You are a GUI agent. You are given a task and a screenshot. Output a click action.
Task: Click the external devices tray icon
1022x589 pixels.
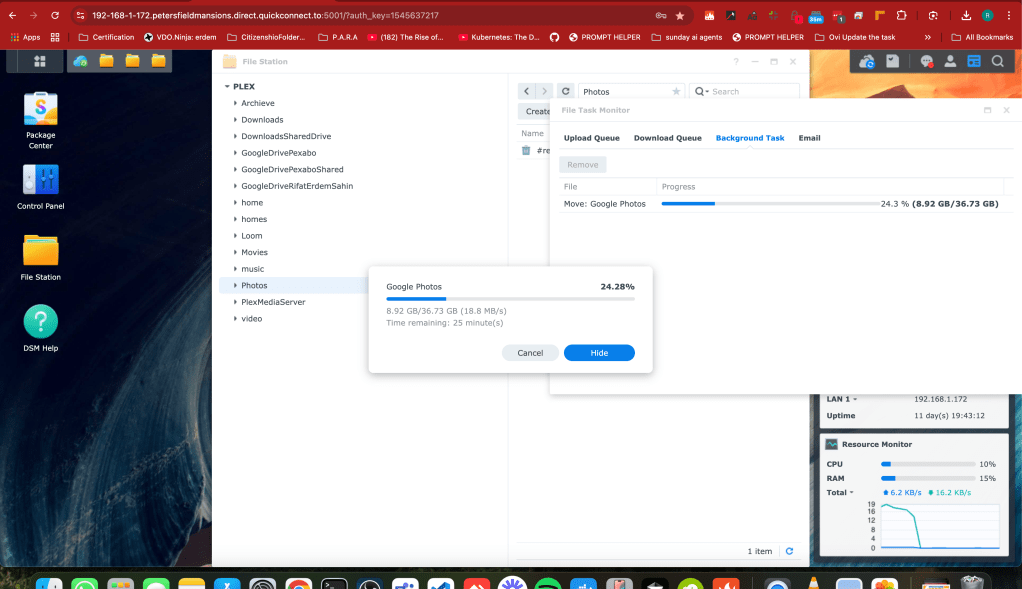(x=892, y=61)
